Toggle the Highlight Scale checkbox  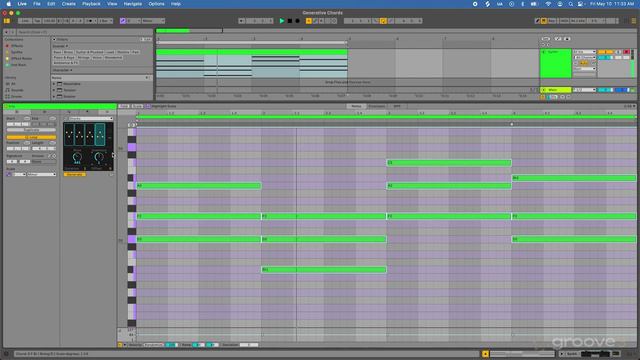(x=148, y=106)
